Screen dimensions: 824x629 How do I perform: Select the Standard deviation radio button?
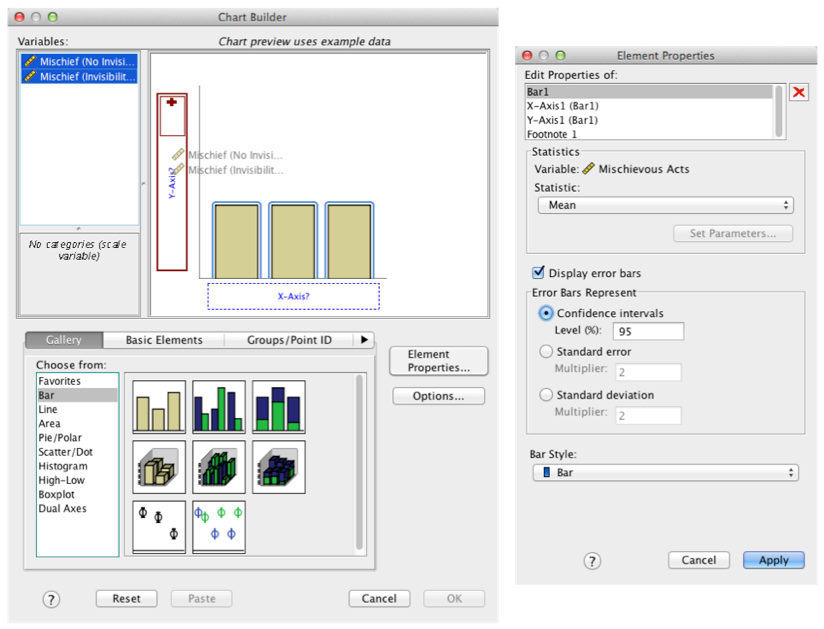point(546,395)
